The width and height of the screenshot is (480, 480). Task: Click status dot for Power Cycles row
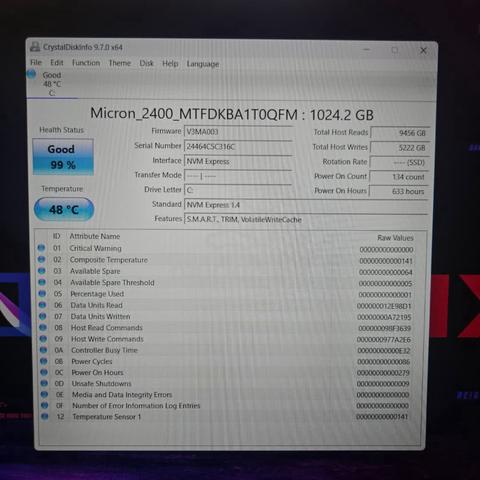(x=44, y=361)
